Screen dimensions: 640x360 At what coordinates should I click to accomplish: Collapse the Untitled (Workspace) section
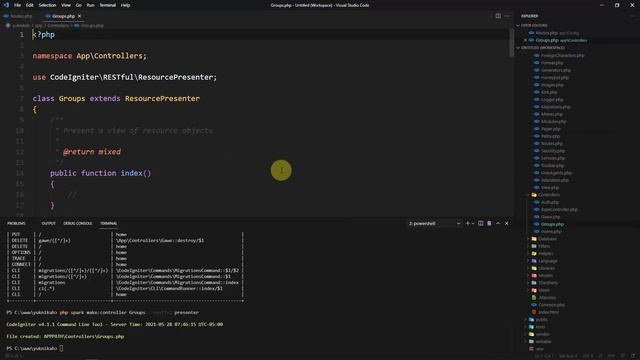[543, 48]
